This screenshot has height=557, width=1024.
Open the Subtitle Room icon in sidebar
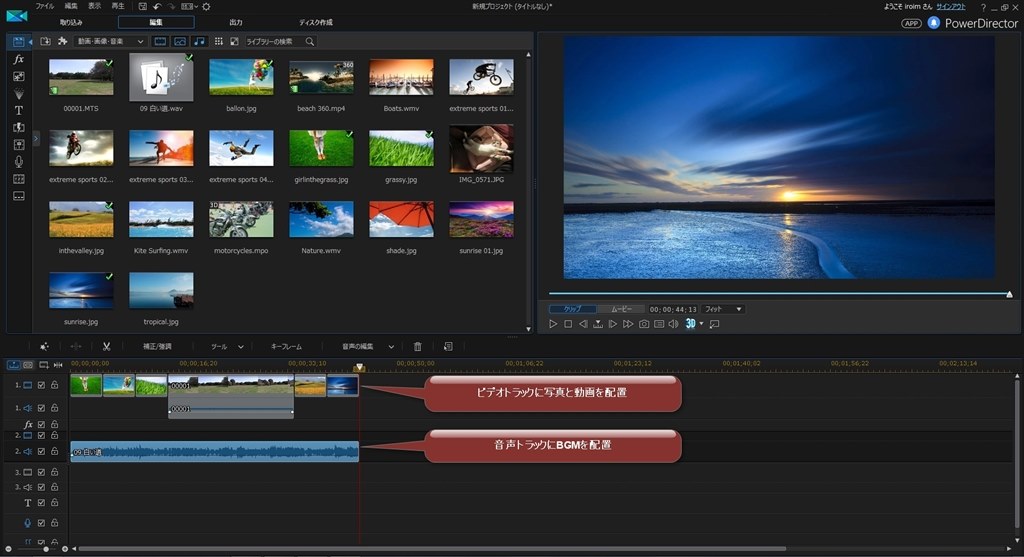[18, 196]
